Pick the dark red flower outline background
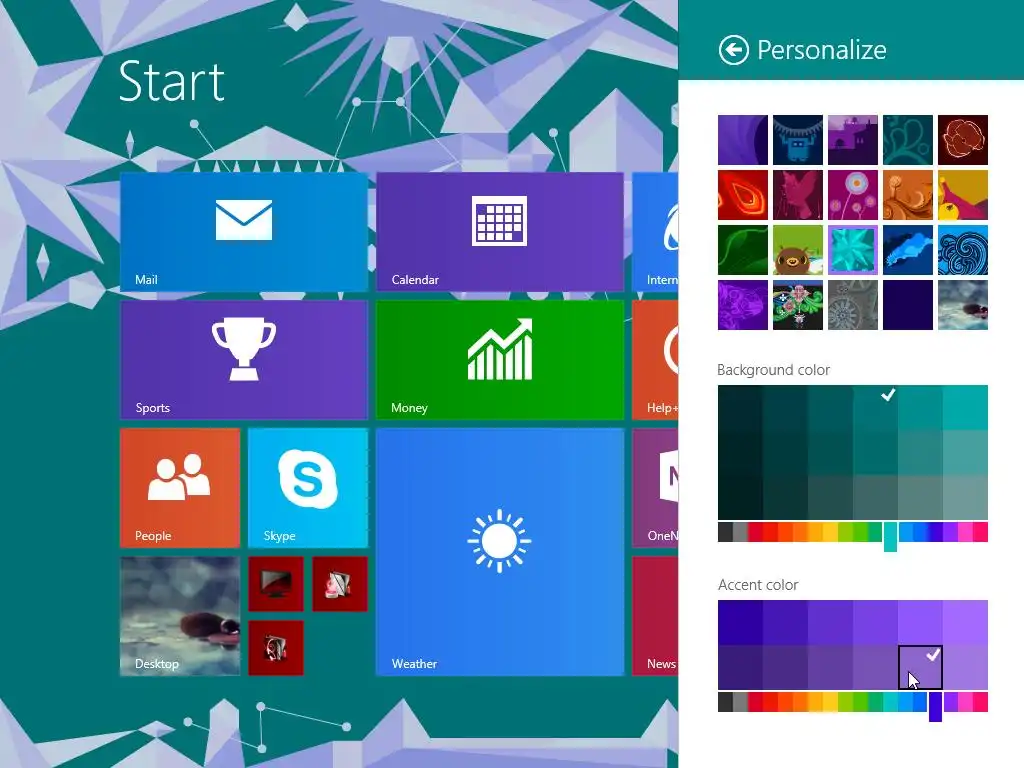Screen dimensions: 1024x768 coord(963,140)
